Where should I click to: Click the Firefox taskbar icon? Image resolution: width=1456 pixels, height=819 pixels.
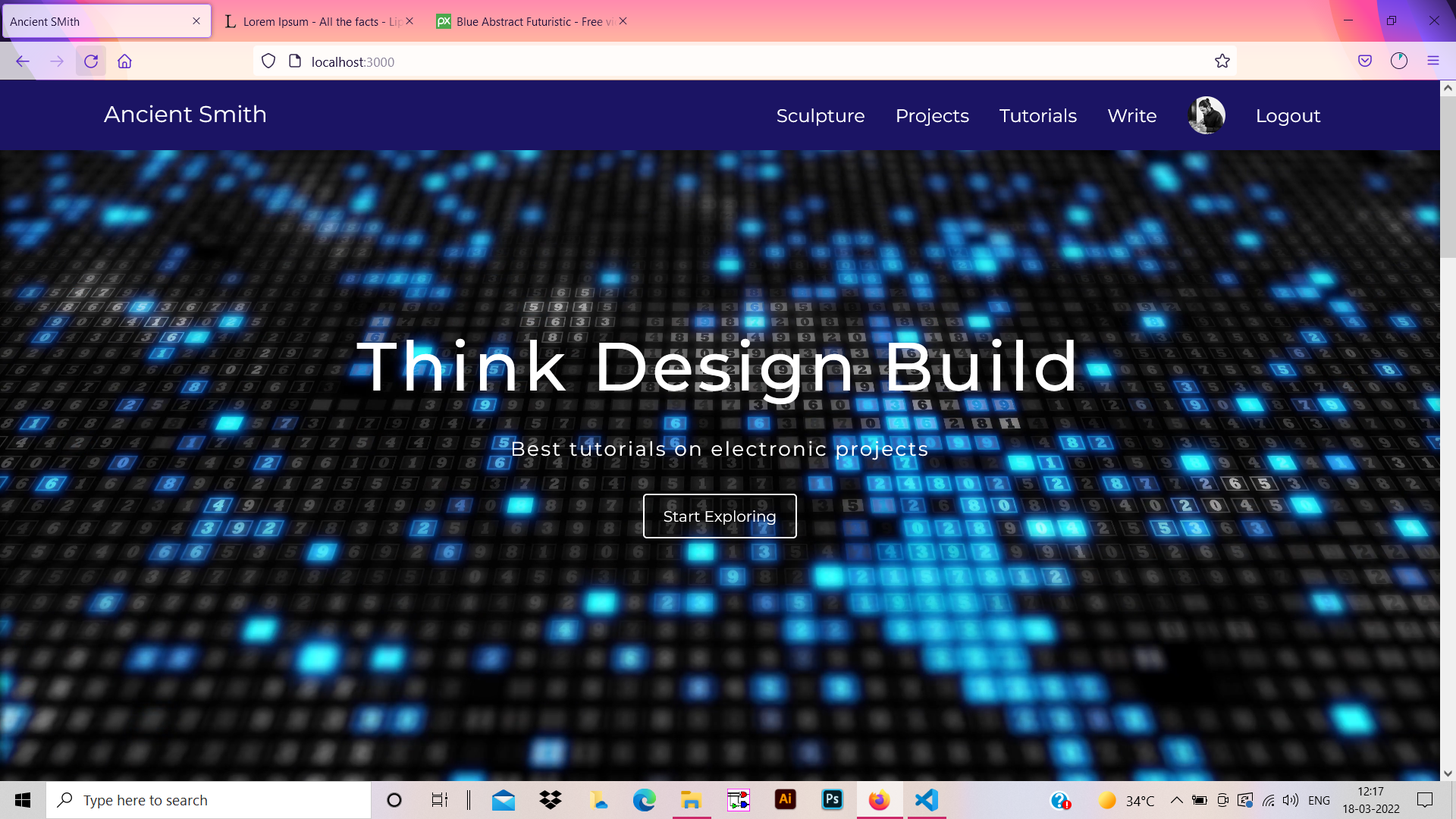coord(880,800)
